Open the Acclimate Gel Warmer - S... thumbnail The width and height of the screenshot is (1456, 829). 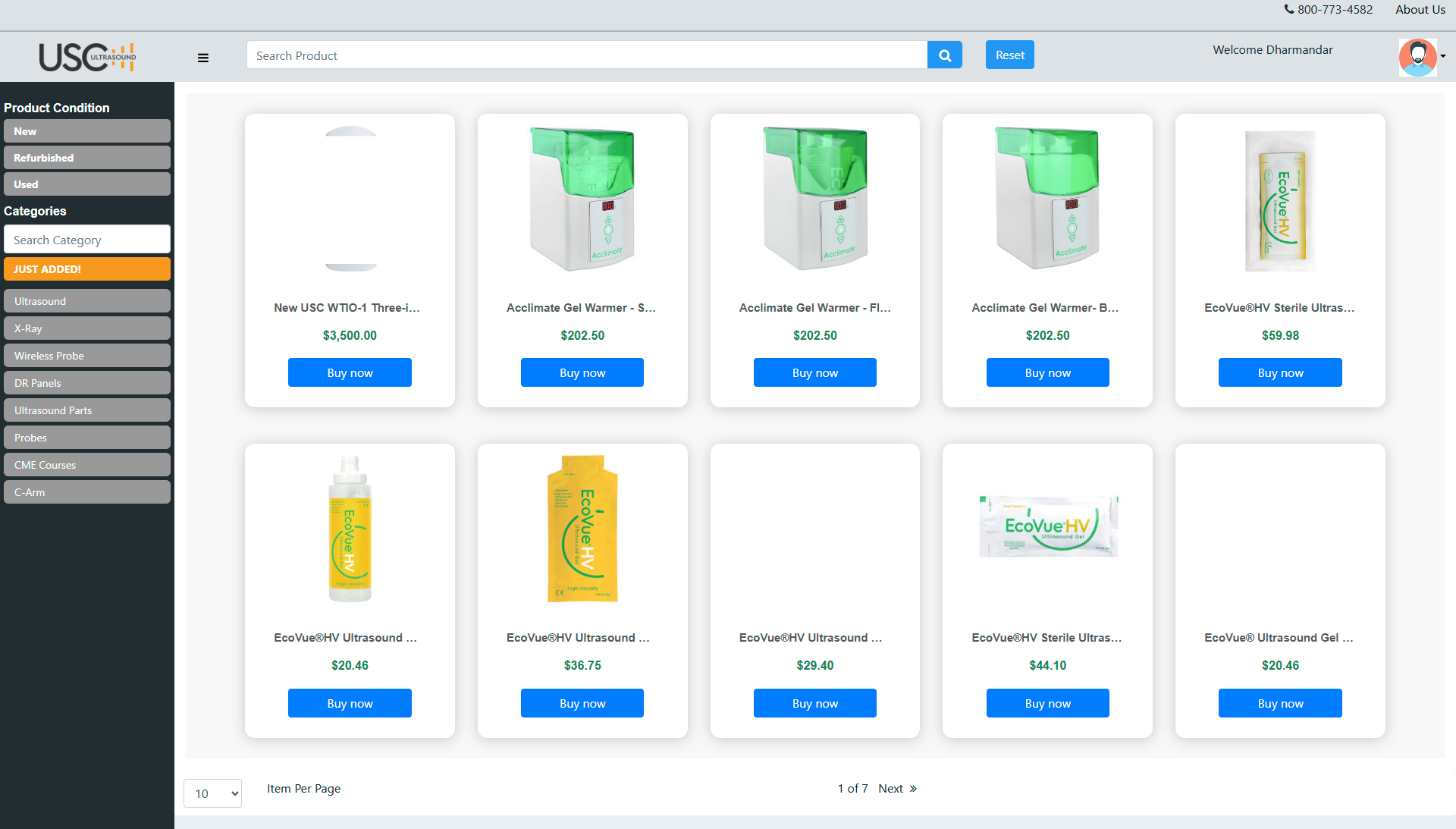pyautogui.click(x=582, y=199)
